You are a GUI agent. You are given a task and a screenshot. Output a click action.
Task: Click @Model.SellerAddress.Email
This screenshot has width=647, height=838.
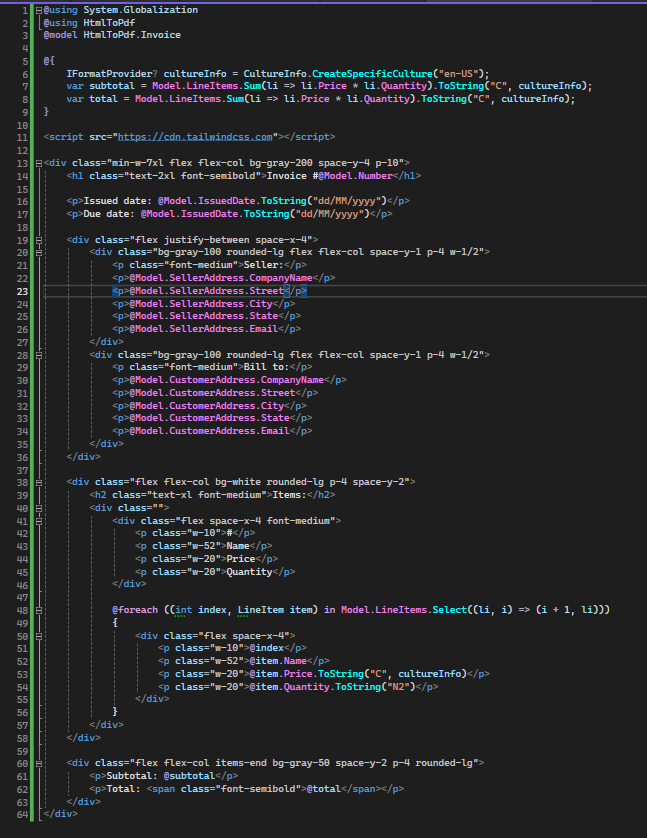(x=204, y=329)
